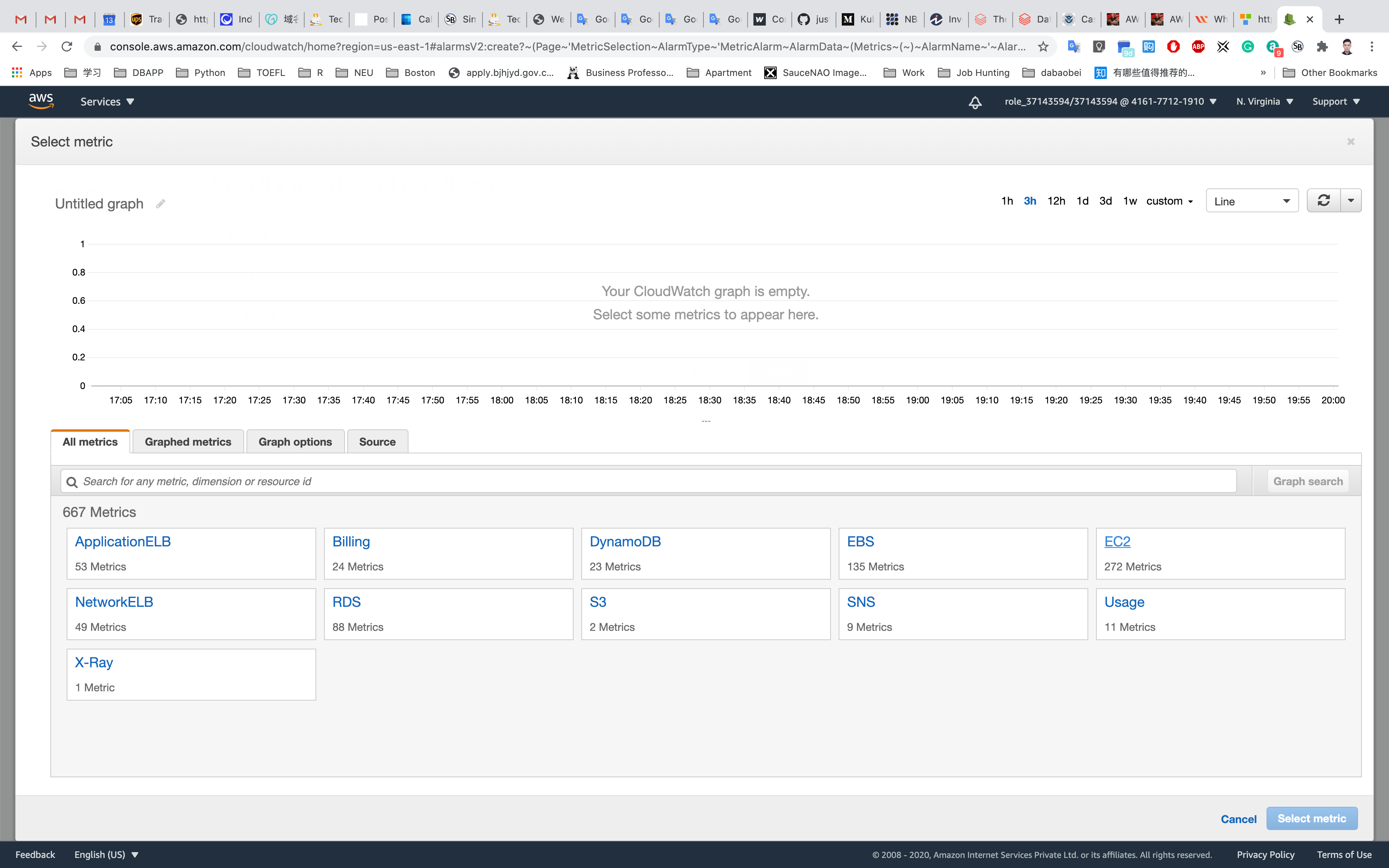Click the AdBlock Plus extension icon
The image size is (1389, 868).
(1198, 47)
